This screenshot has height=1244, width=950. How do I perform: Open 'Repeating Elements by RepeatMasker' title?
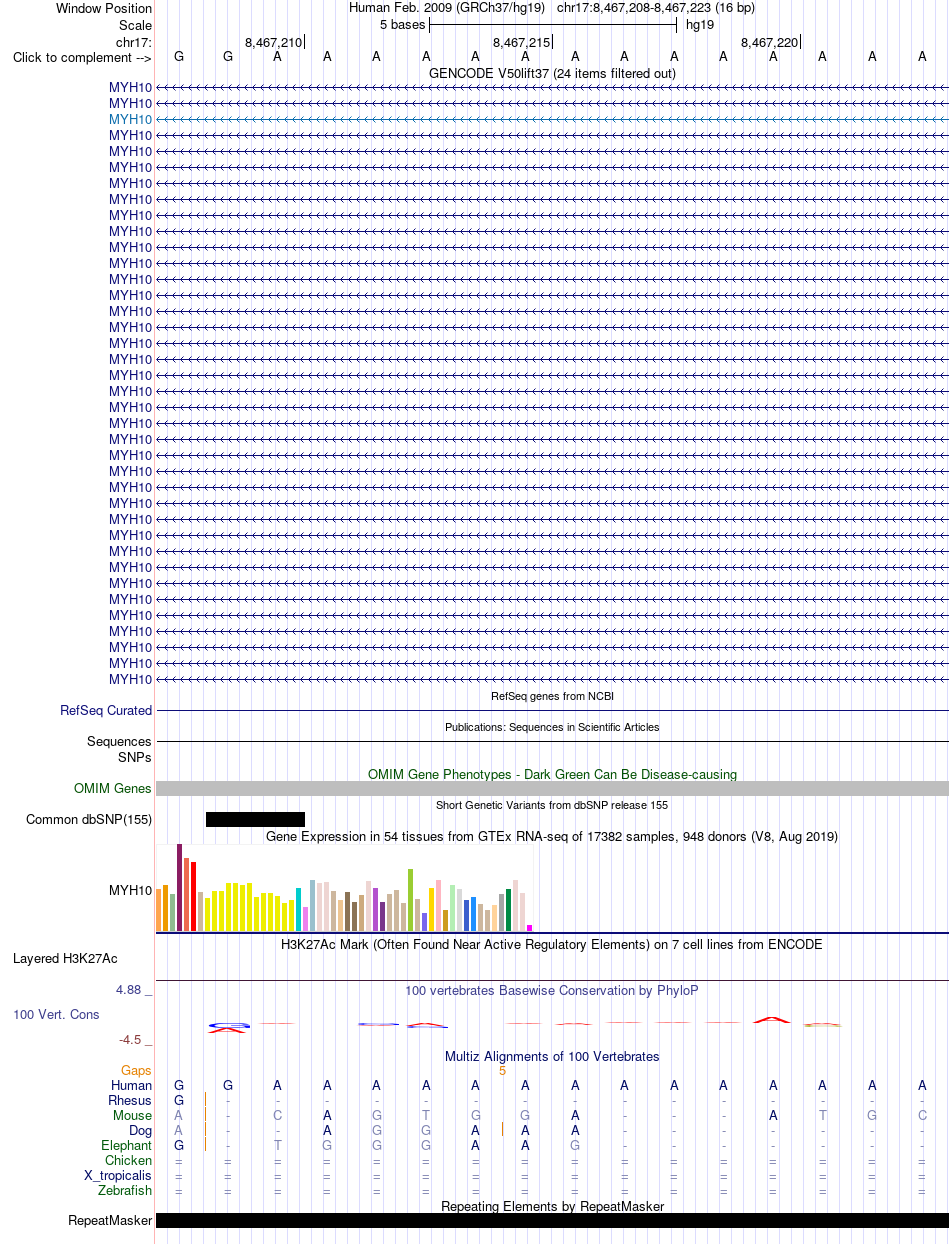[552, 1206]
